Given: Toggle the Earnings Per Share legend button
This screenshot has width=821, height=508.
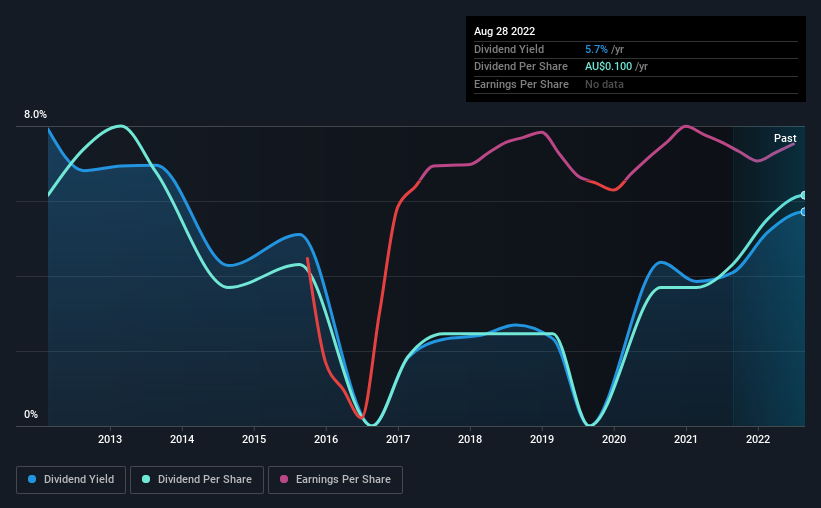Looking at the screenshot, I should coord(335,480).
